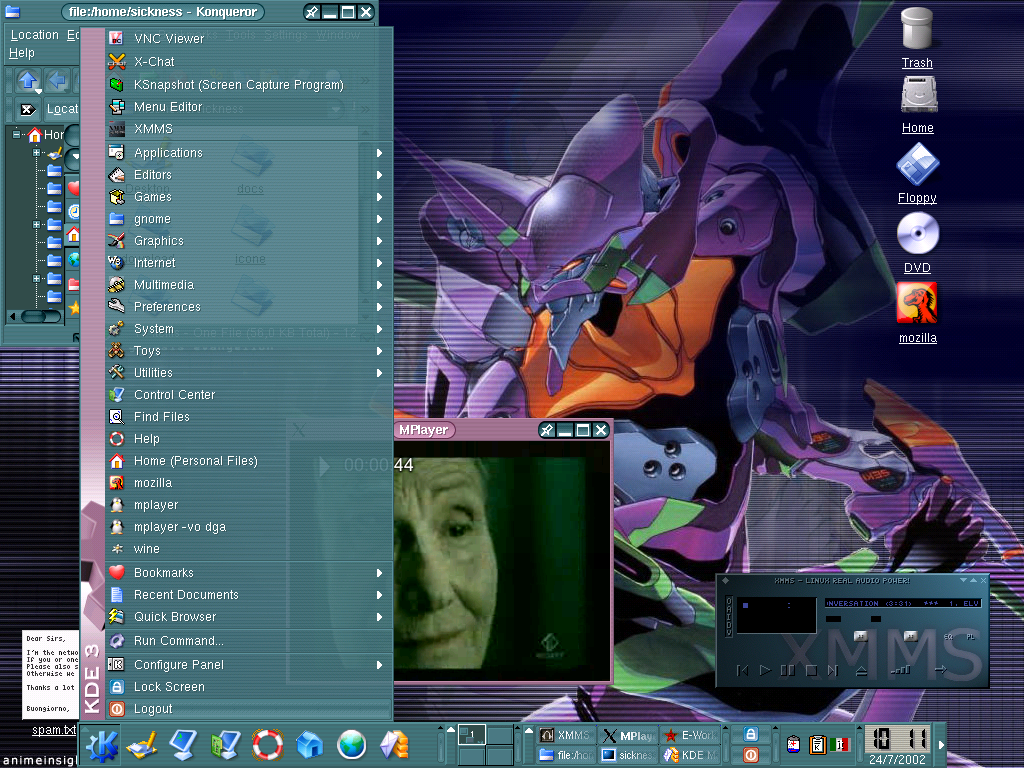The image size is (1024, 768).
Task: Open Klipper clipboard tray icon
Action: pos(817,744)
